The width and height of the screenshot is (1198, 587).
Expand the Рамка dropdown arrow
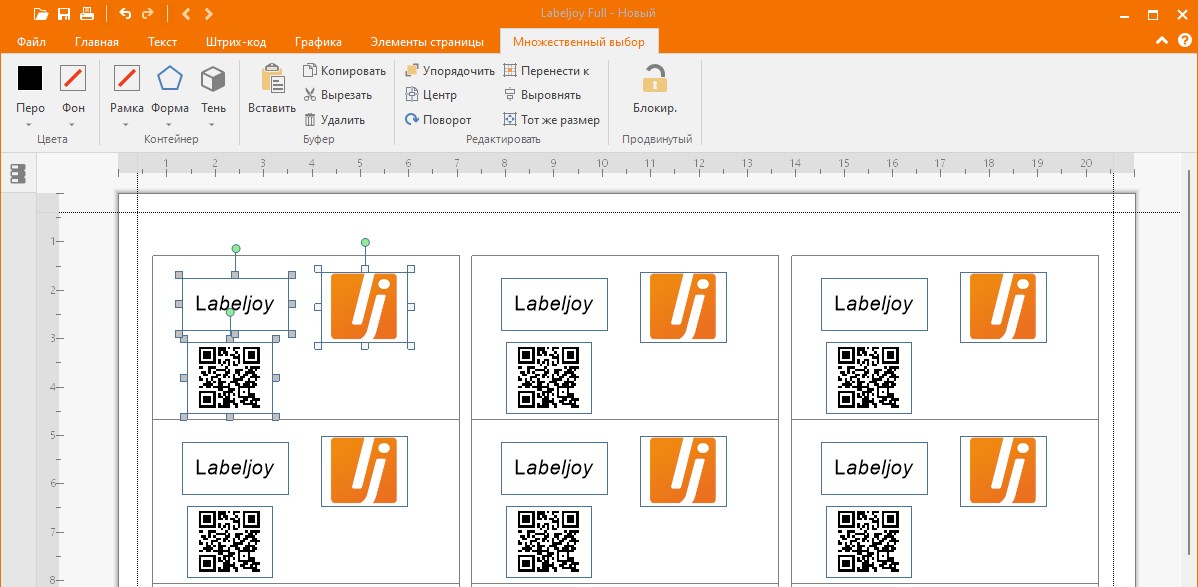pos(126,125)
